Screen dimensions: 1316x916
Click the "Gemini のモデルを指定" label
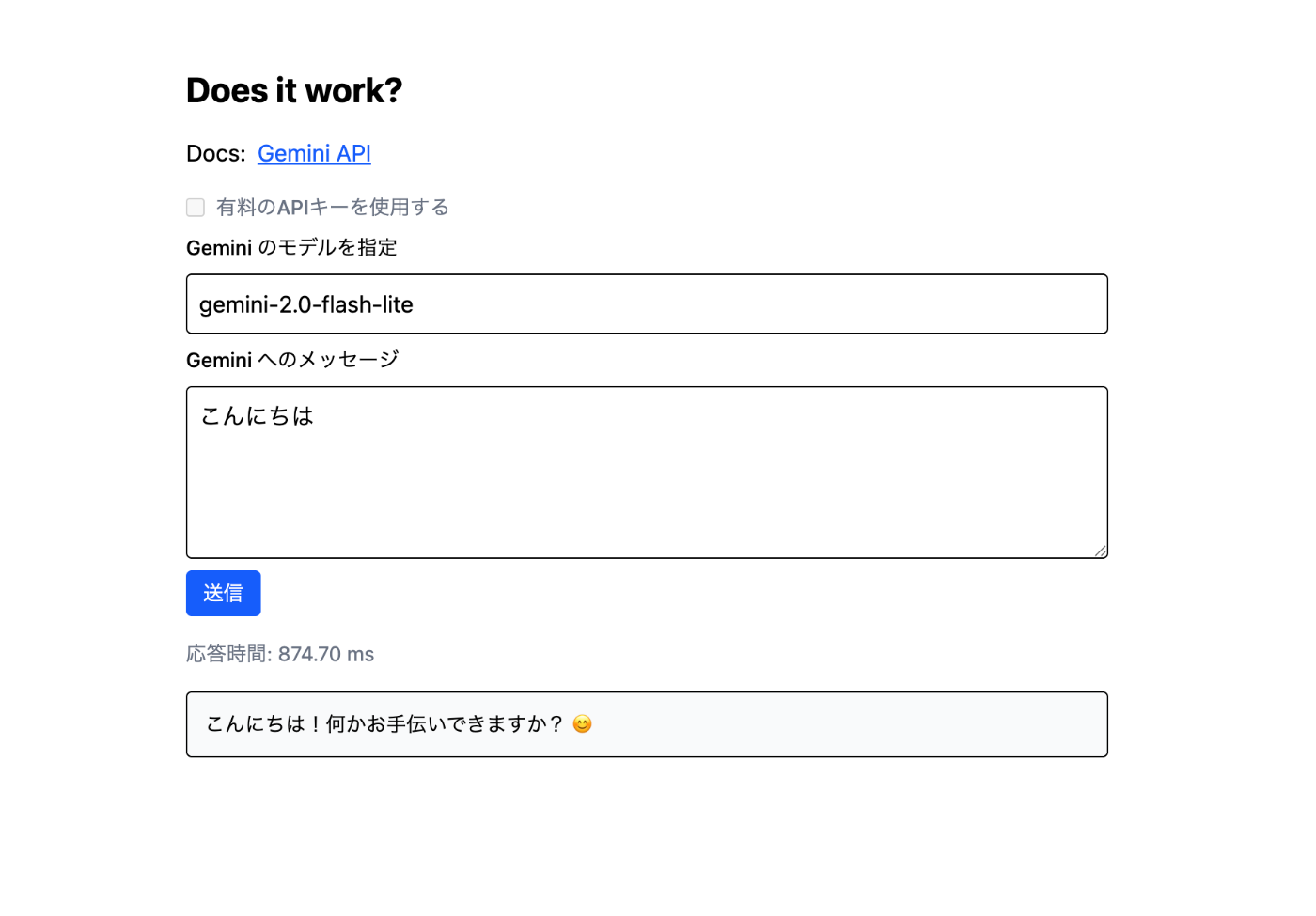(291, 248)
